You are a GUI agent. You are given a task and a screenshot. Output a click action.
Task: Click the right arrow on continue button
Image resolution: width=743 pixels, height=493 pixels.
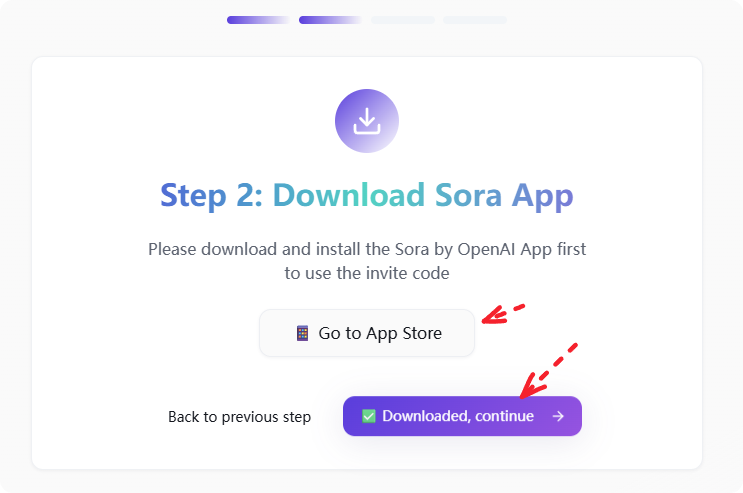coord(558,416)
